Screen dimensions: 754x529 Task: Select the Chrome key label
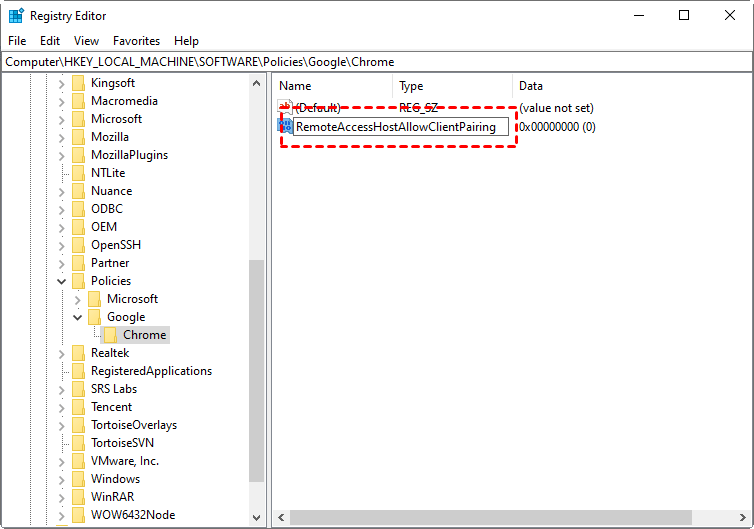pyautogui.click(x=144, y=335)
